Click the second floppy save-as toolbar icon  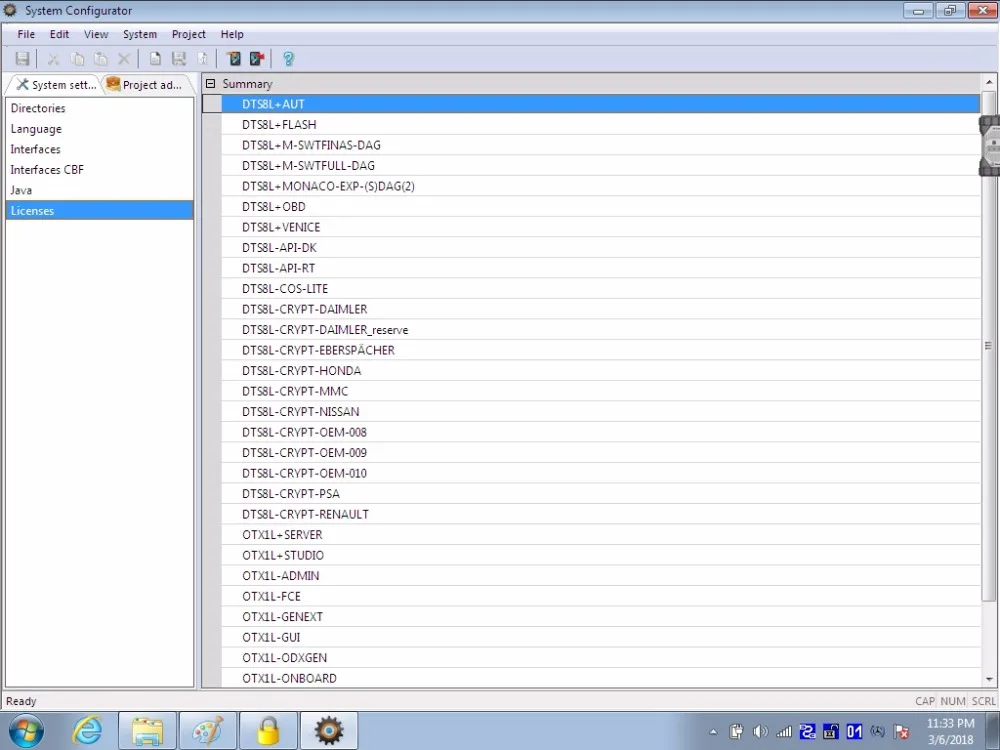coord(179,59)
